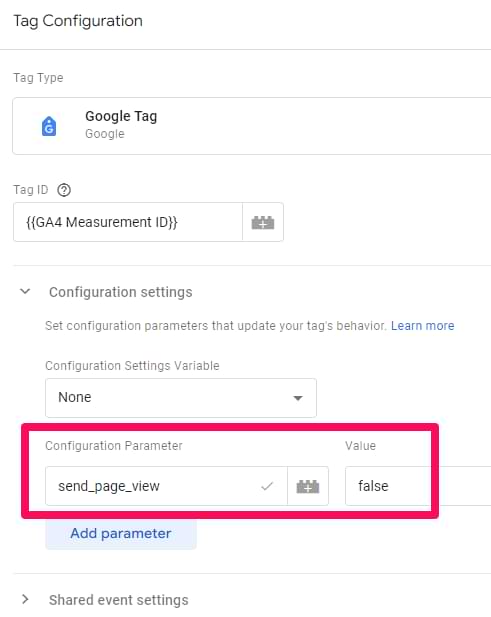This screenshot has height=617, width=491.
Task: Click the Google Tag name text
Action: (121, 116)
